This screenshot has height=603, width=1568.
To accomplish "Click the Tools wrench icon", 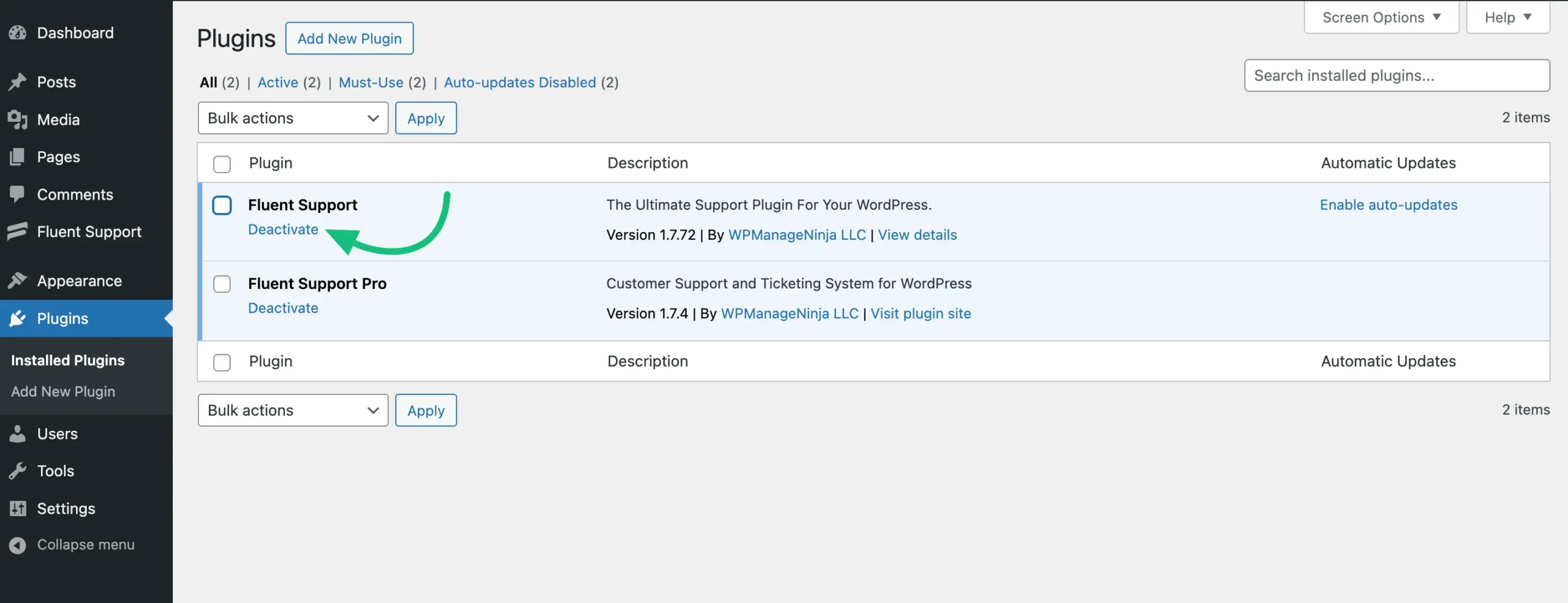I will pos(18,471).
